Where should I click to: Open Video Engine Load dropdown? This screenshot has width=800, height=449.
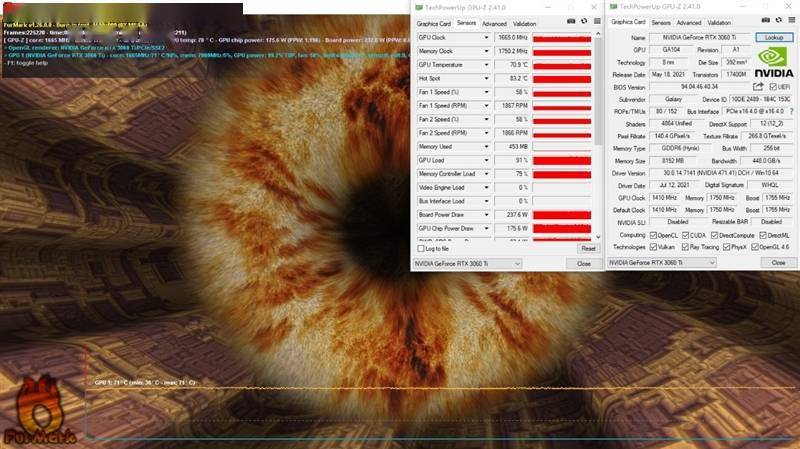[486, 187]
